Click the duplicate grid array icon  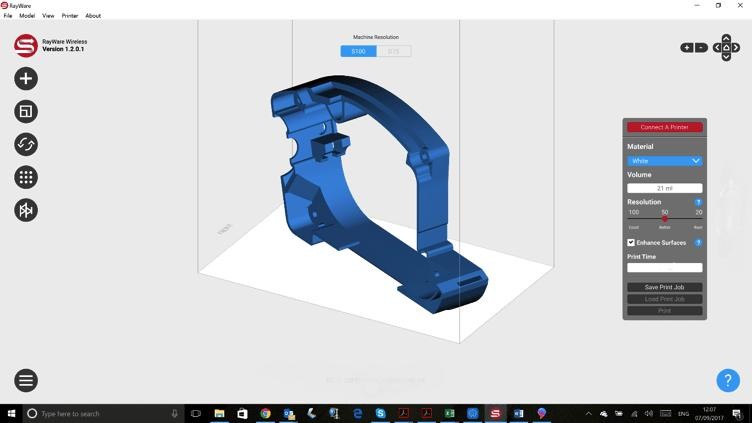[26, 177]
